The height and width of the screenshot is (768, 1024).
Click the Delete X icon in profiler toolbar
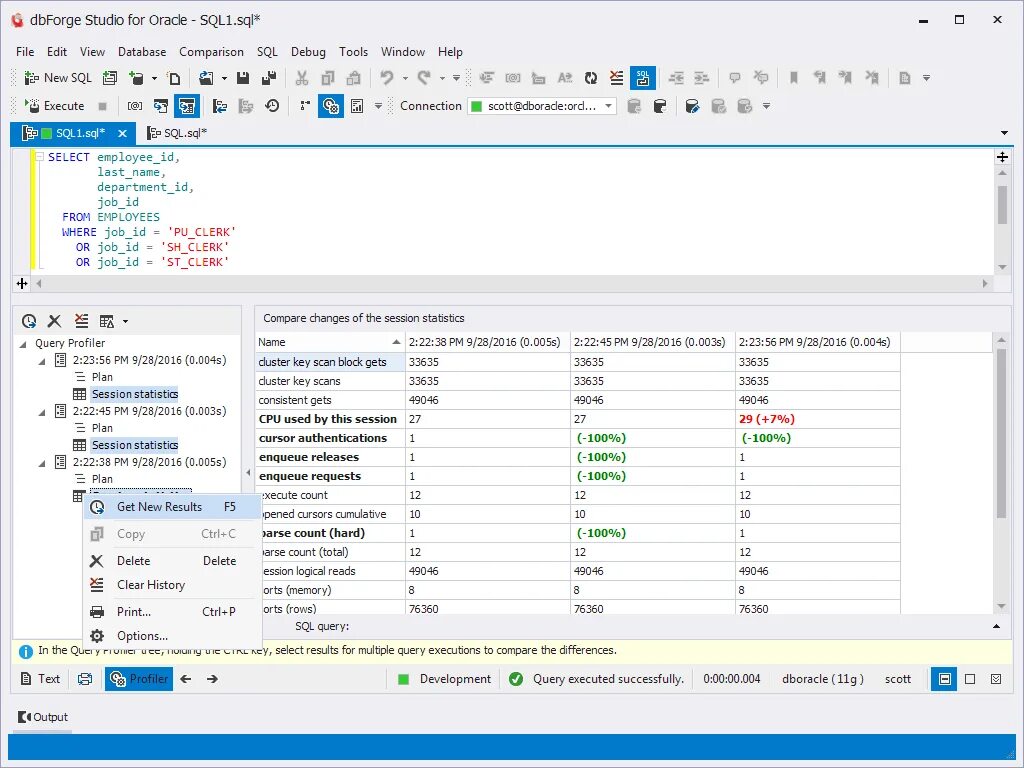[x=54, y=321]
